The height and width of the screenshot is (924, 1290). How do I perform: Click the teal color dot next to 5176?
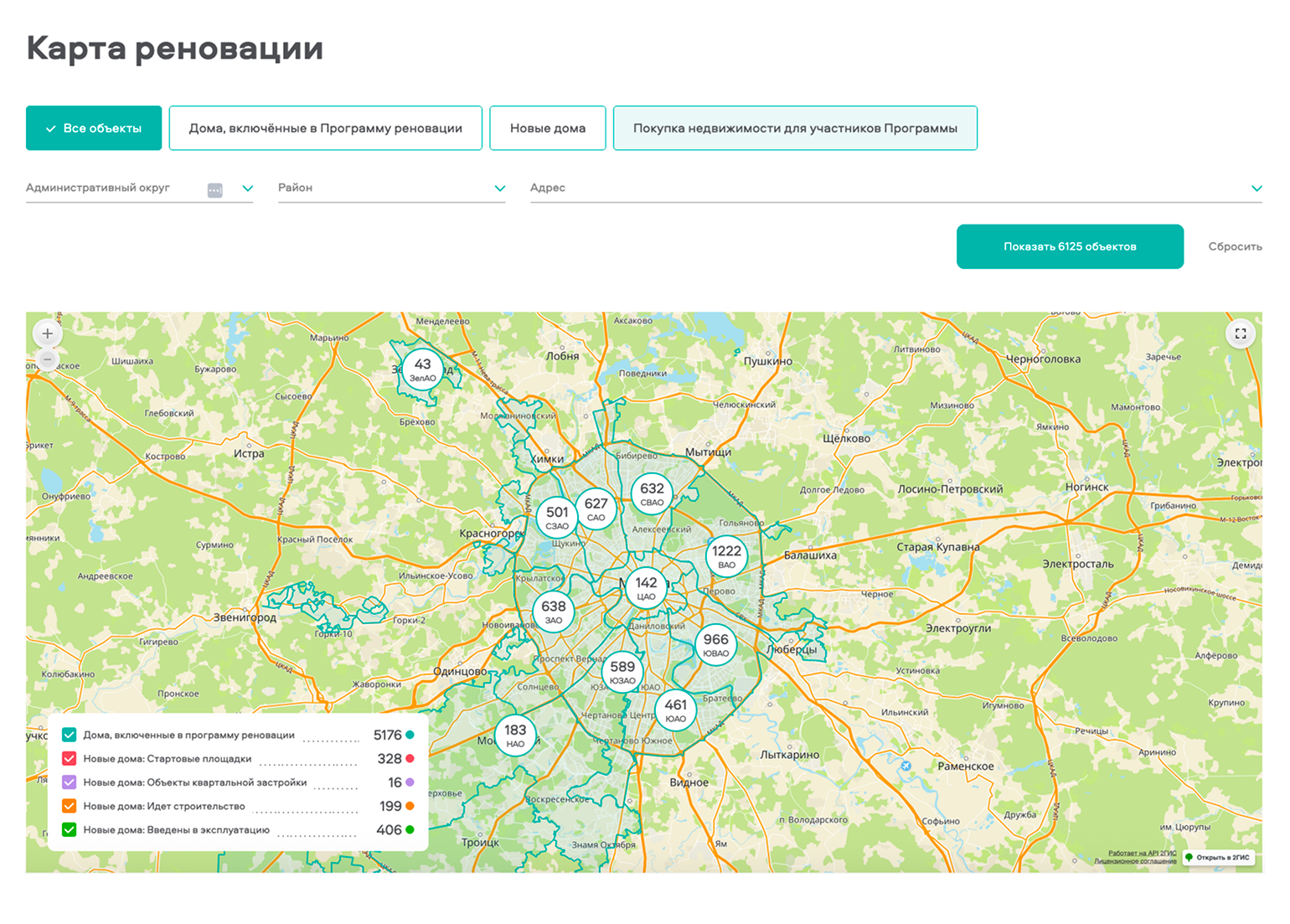coord(409,734)
